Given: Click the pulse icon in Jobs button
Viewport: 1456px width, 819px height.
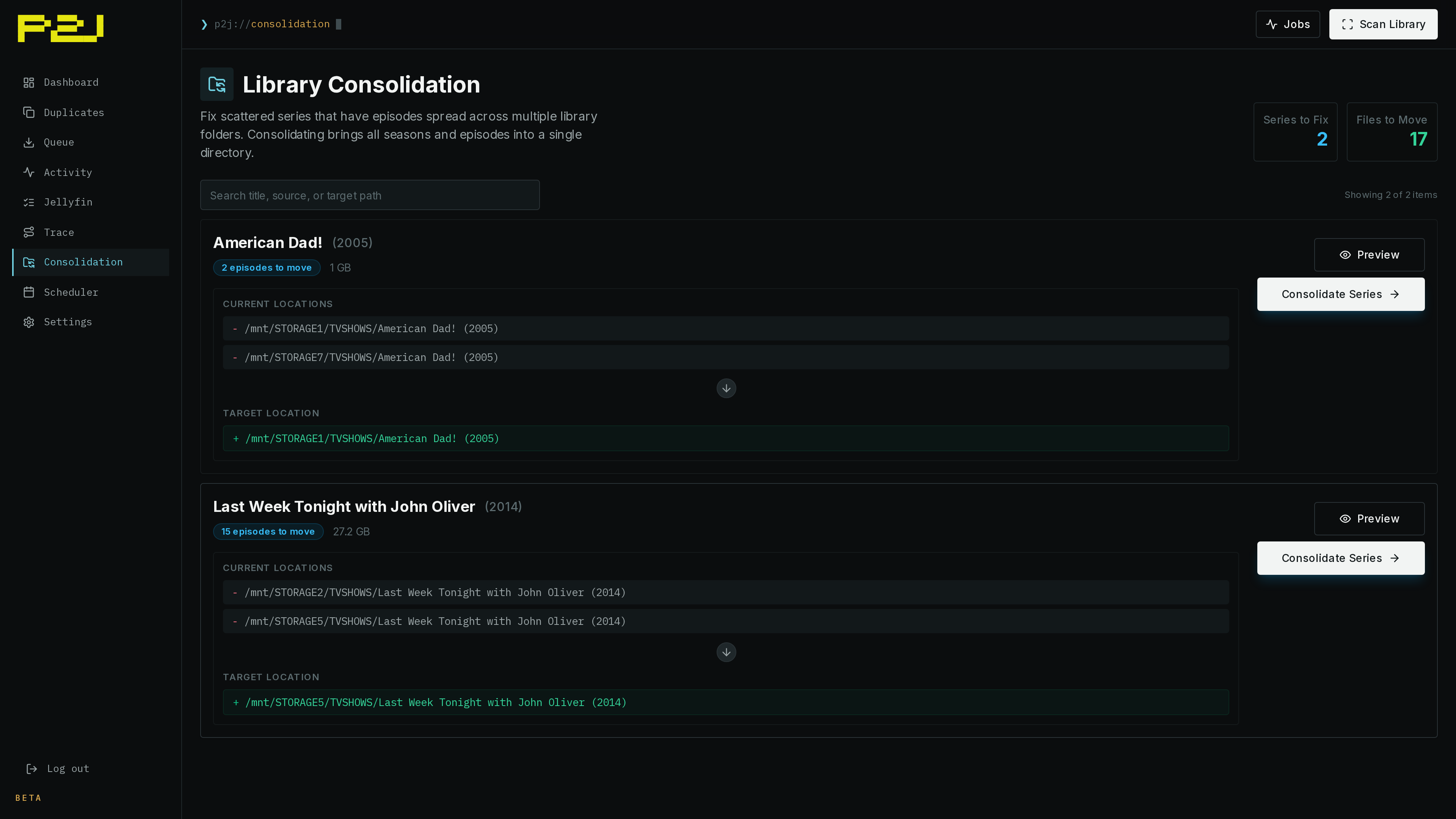Looking at the screenshot, I should pos(1272,24).
